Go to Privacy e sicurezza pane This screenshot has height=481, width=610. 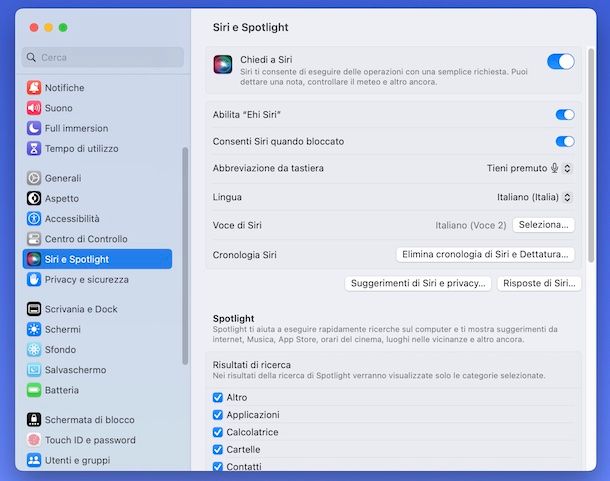[x=97, y=279]
